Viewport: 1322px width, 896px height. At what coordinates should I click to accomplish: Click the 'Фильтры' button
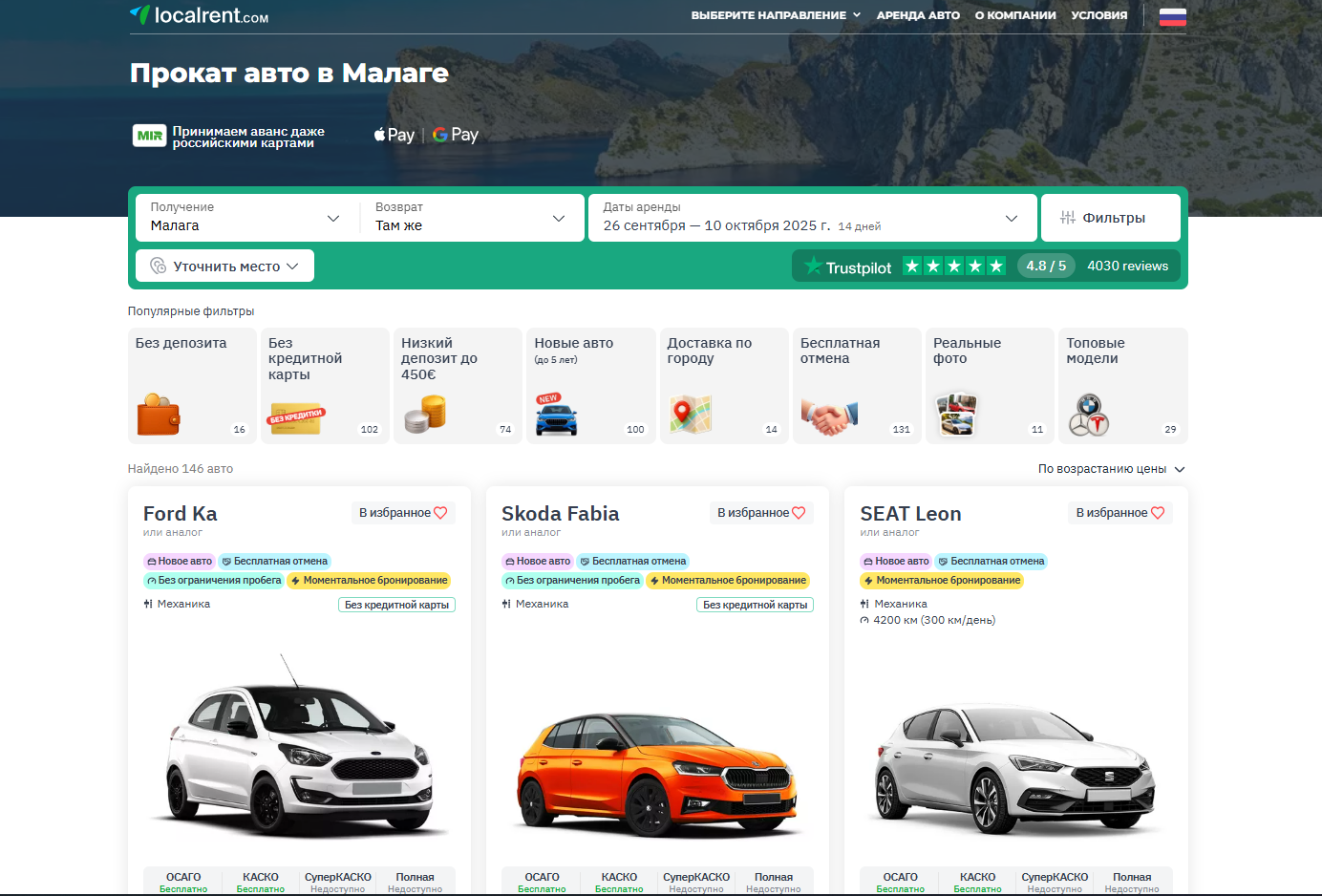pyautogui.click(x=1110, y=218)
